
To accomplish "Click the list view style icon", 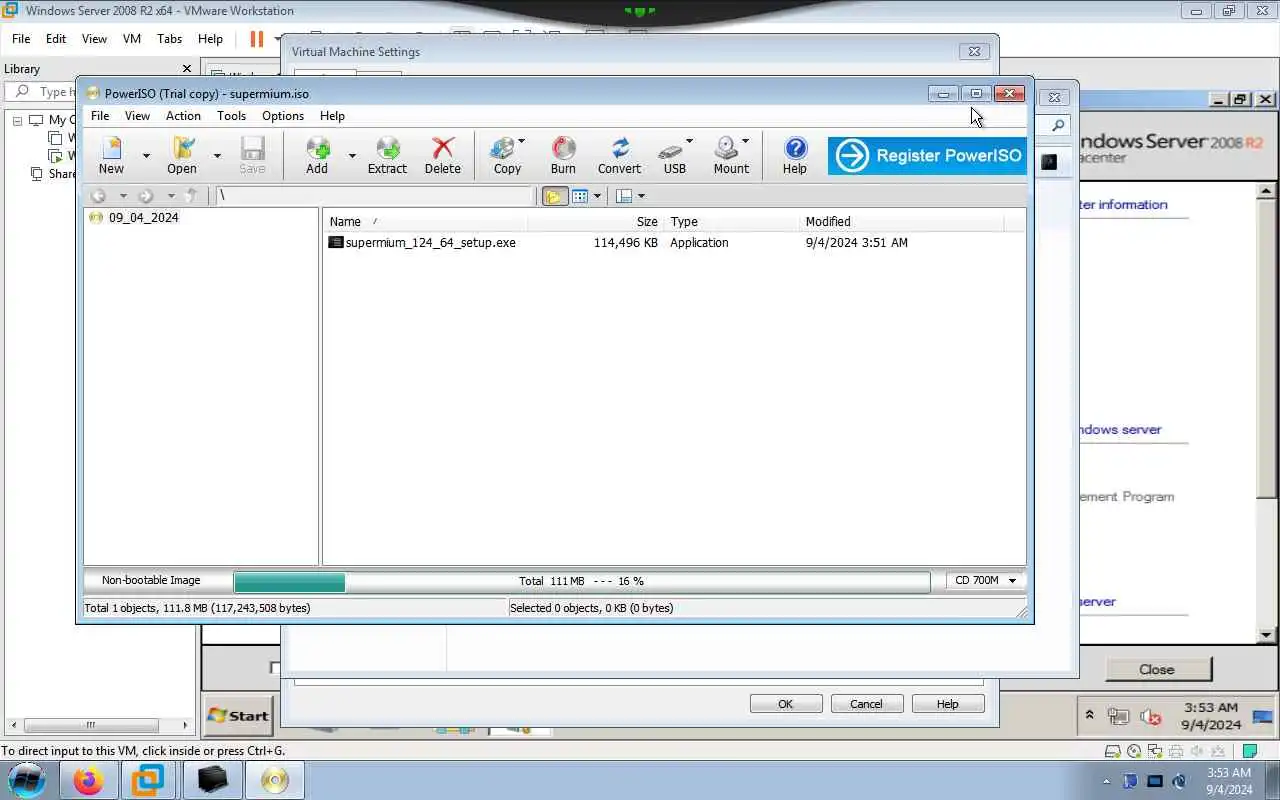I will point(580,196).
